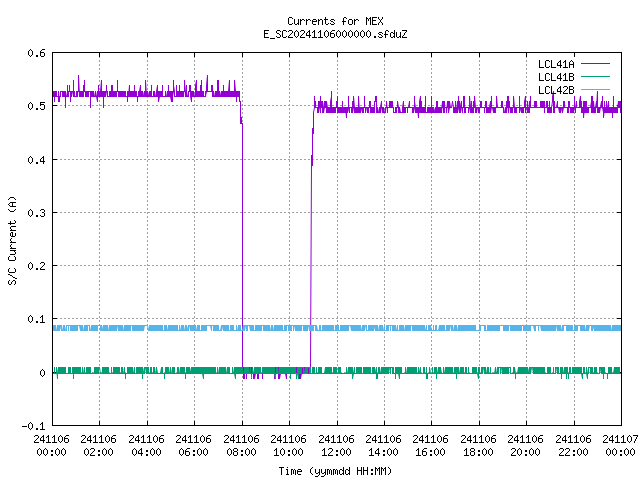The image size is (640, 480).
Task: Click the 241106 06:00 x-axis tick label
Action: click(193, 446)
